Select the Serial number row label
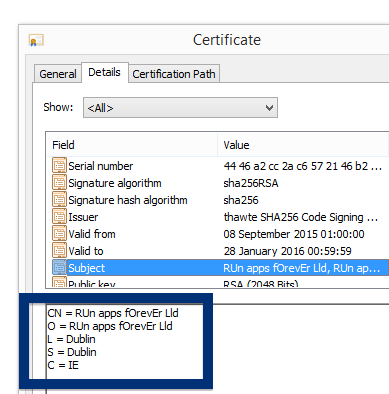 point(101,166)
